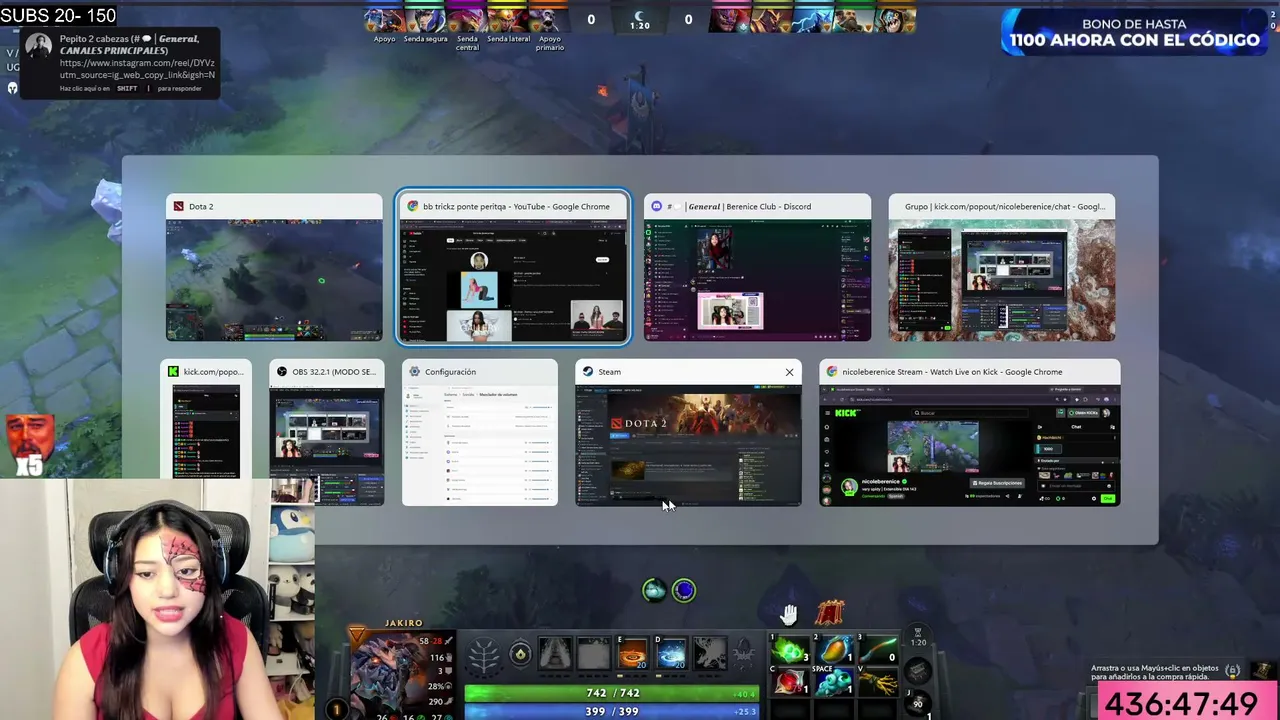This screenshot has height=720, width=1280.
Task: Click the quick-buy icon in the bottom-right corner
Action: click(1265, 670)
